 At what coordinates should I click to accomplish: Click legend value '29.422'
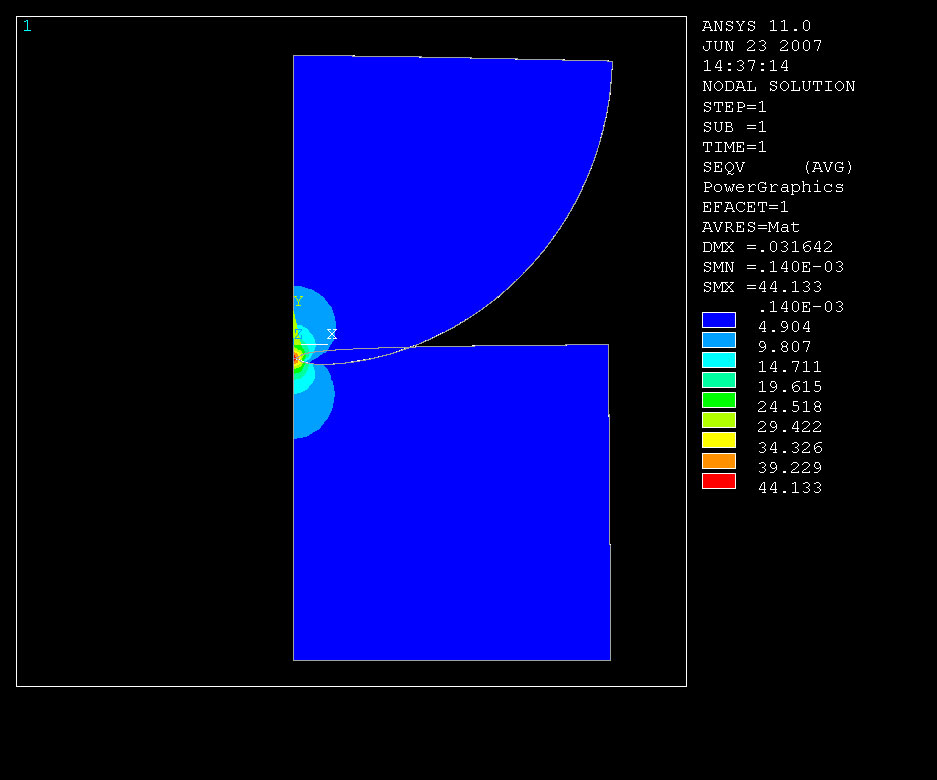tap(789, 427)
